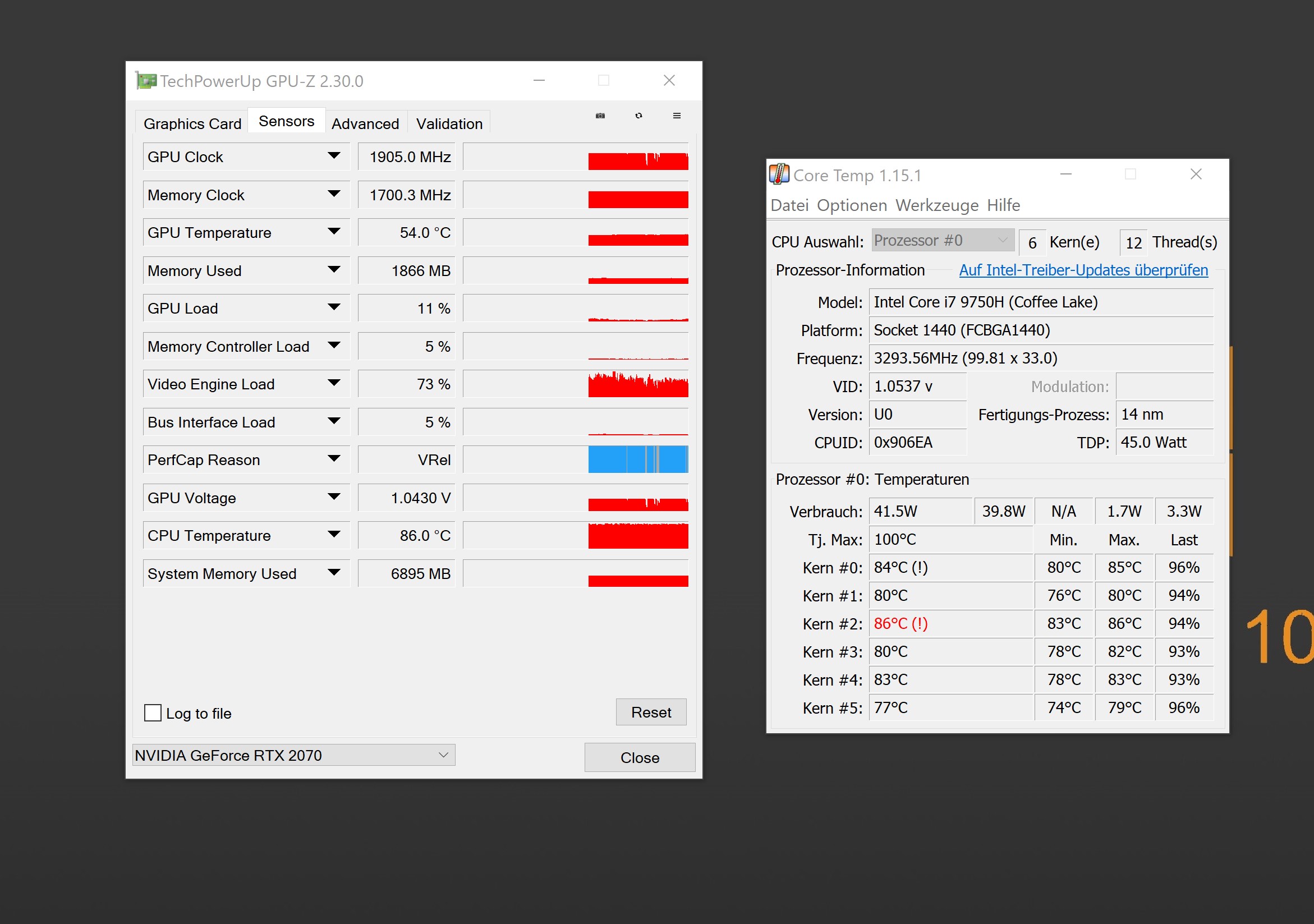Click the GPU-Z refresh icon
This screenshot has height=924, width=1314.
[x=638, y=116]
